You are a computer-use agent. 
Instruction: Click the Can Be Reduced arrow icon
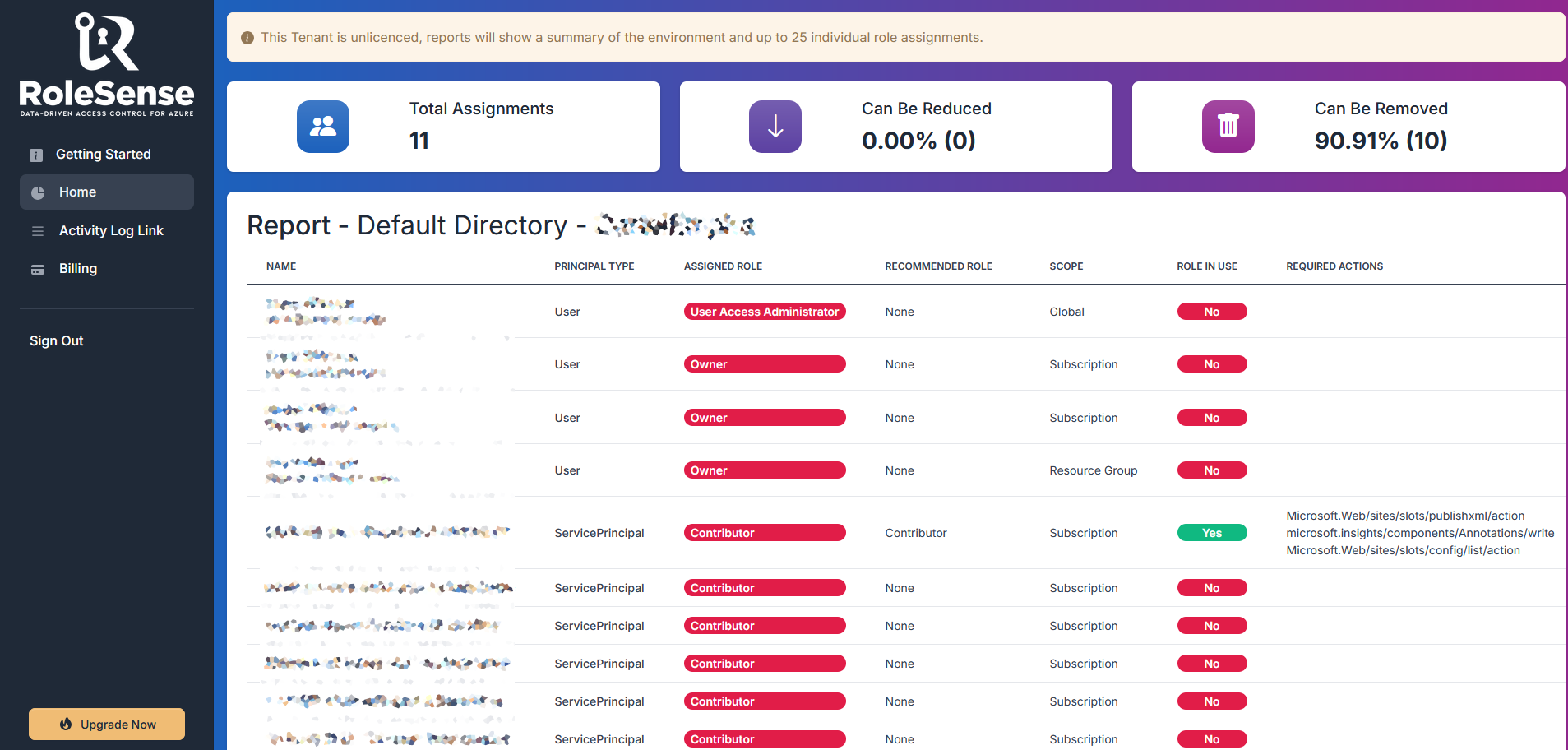[775, 127]
